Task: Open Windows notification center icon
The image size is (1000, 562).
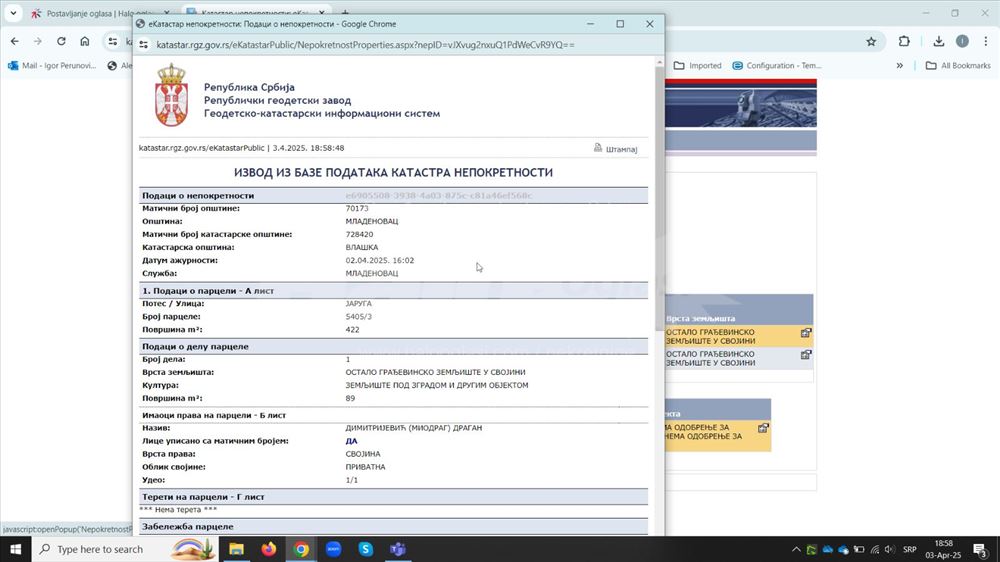Action: coord(981,549)
